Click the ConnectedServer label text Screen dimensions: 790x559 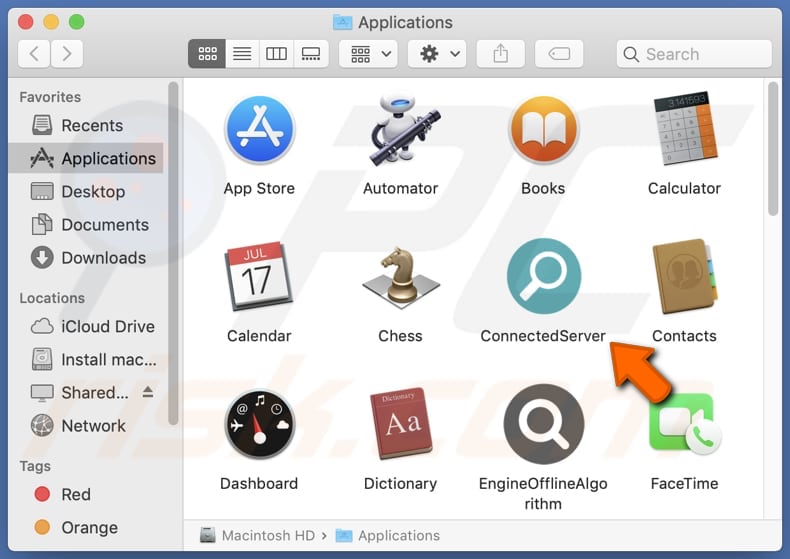point(543,336)
